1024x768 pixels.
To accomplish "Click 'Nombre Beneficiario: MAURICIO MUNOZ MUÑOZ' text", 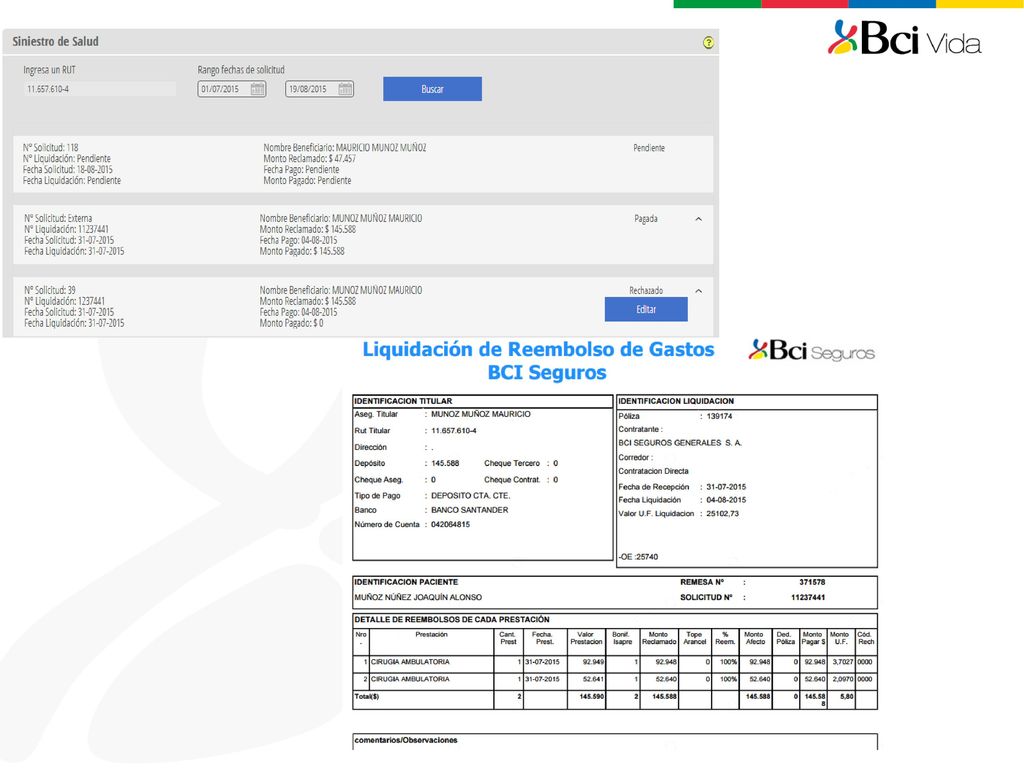I will point(345,148).
